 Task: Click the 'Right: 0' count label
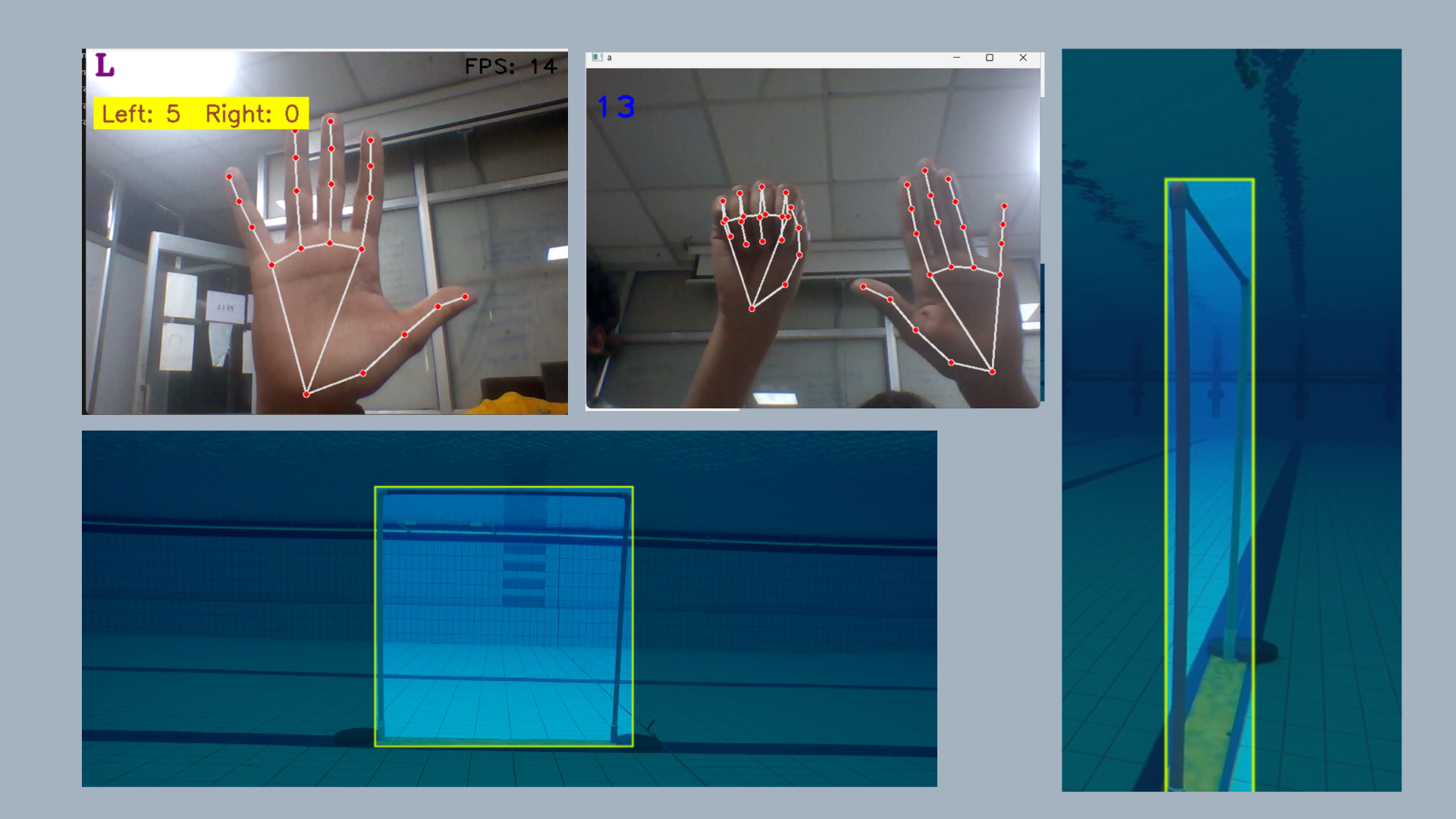(253, 114)
